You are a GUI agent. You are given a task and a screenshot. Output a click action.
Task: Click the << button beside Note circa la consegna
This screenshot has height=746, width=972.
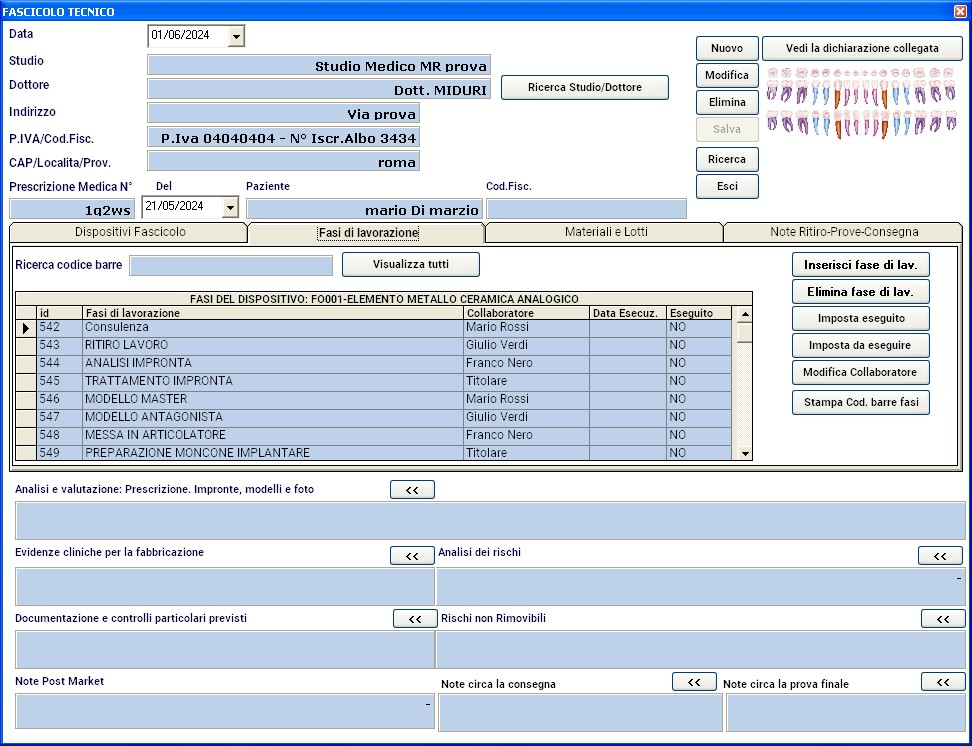coord(694,682)
